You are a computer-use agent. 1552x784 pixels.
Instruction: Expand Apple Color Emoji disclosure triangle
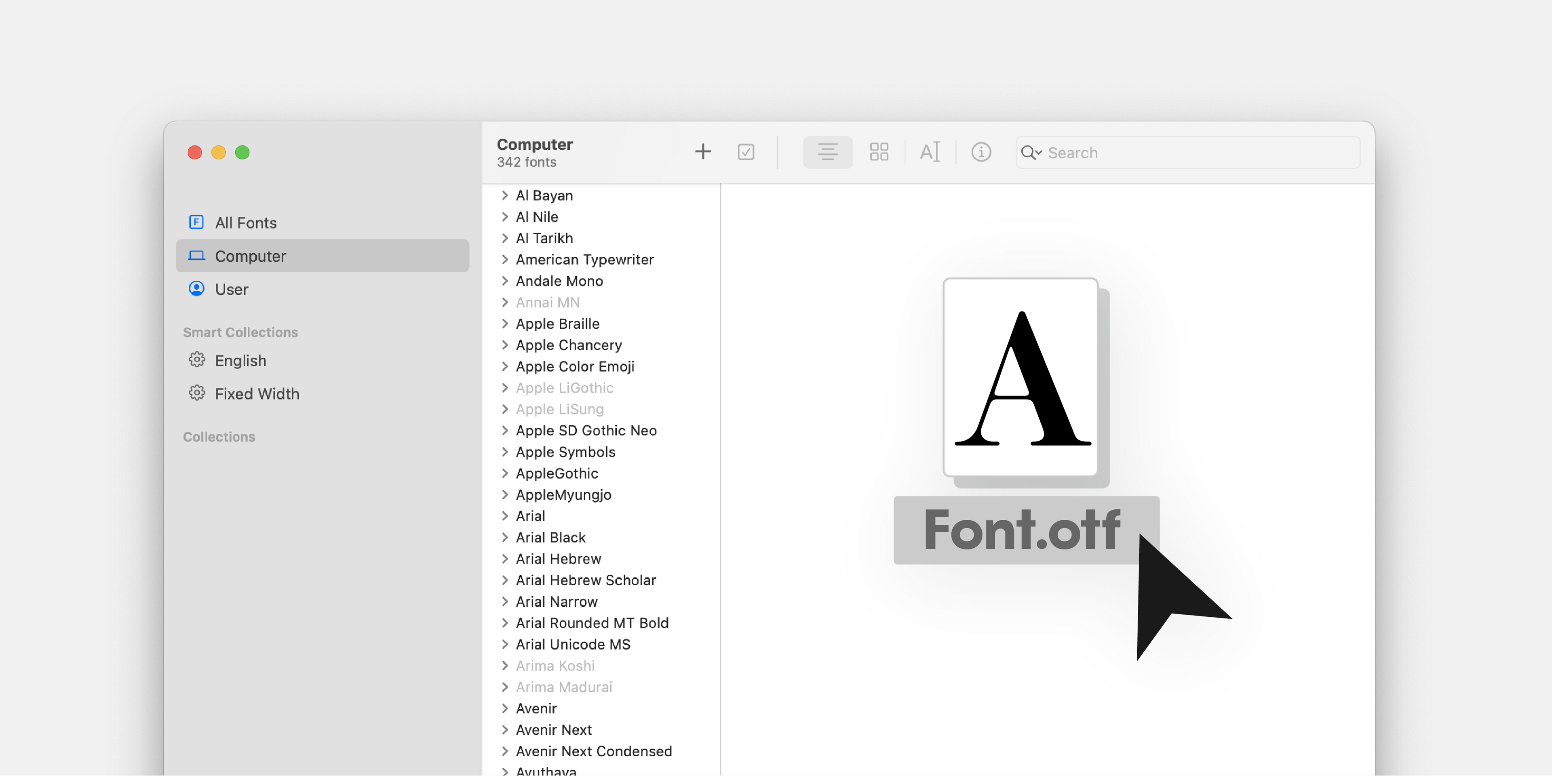[505, 366]
